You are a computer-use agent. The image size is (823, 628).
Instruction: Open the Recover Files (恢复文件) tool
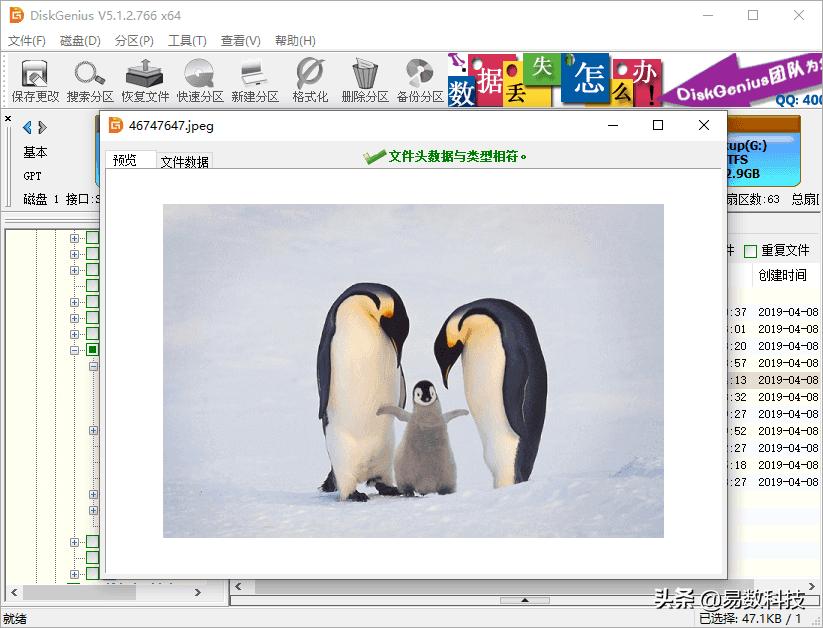(145, 80)
